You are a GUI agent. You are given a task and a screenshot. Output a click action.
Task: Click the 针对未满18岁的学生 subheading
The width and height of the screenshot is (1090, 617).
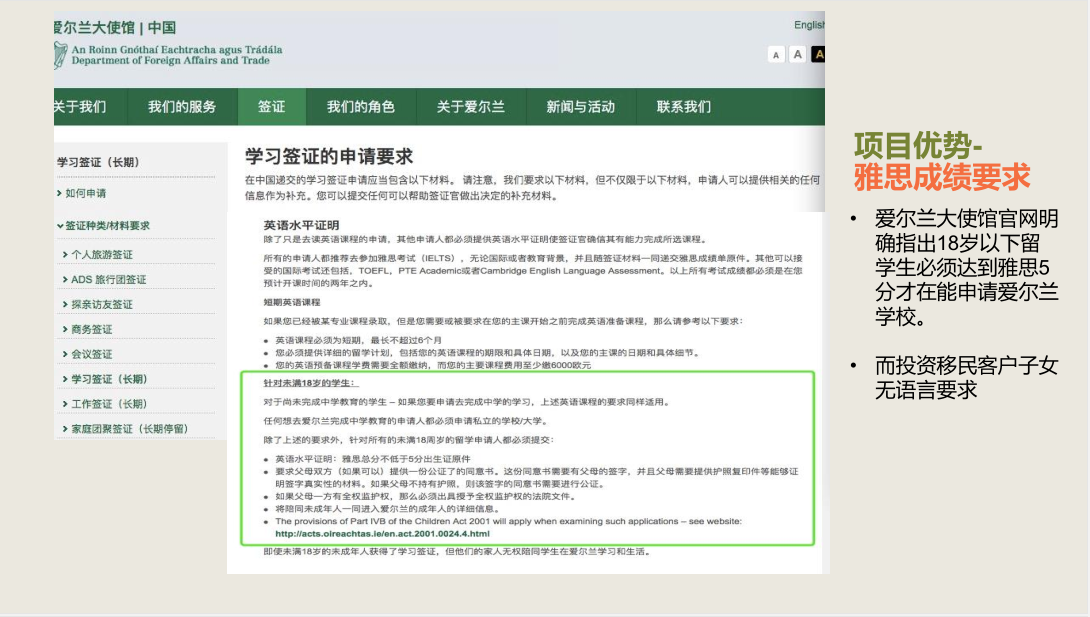pyautogui.click(x=310, y=383)
